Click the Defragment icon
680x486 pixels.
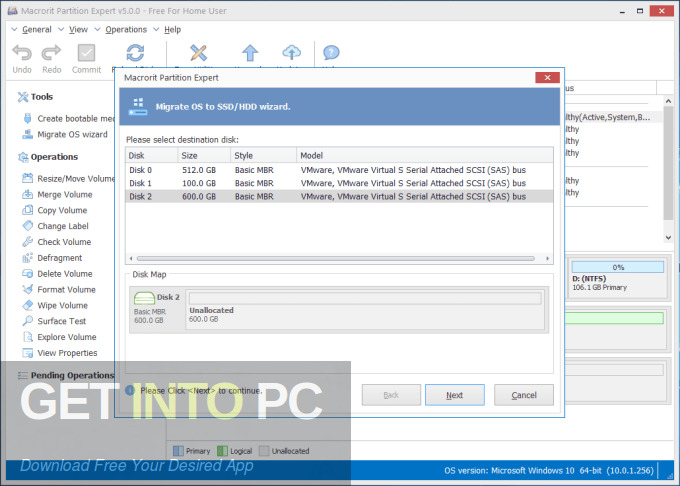pos(28,258)
